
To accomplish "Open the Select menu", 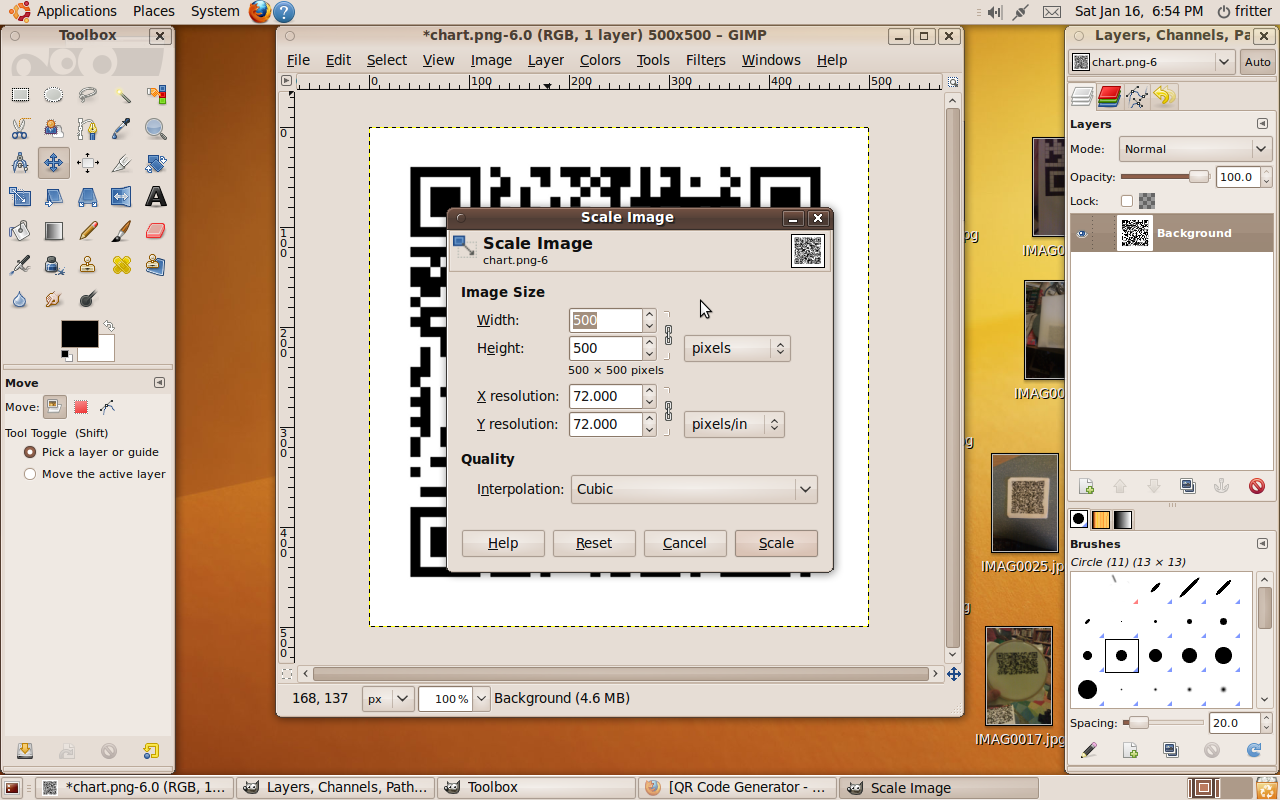I will coord(386,60).
